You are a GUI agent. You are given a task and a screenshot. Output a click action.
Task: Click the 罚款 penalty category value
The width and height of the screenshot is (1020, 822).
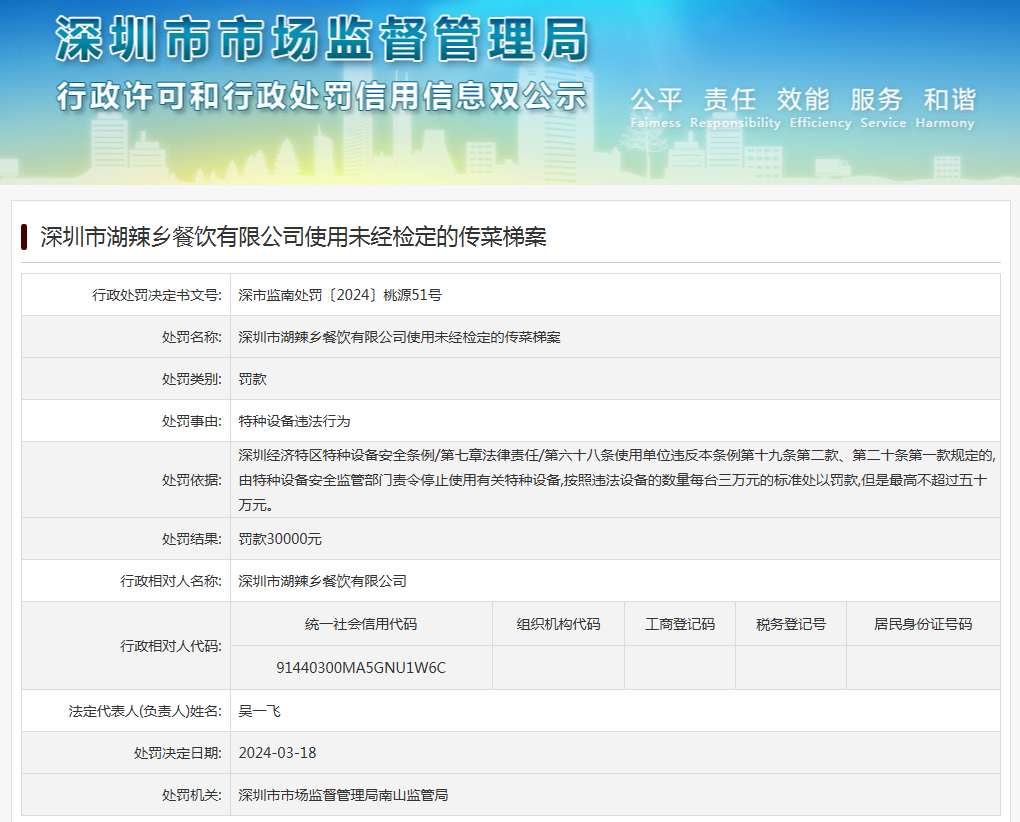[252, 379]
